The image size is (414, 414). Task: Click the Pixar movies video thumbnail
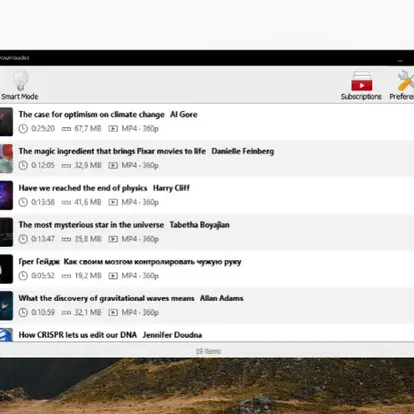pos(6,158)
